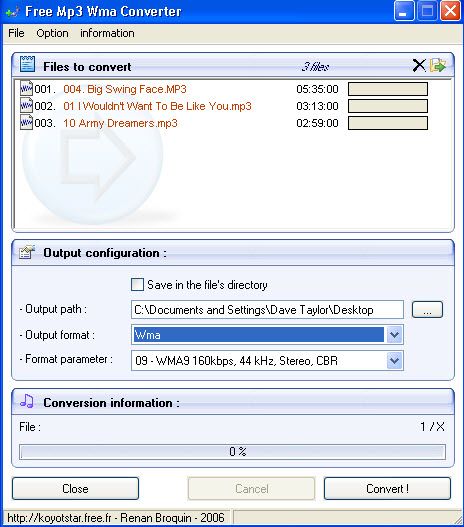
Task: Select 01 I Wouldn't Want To Be Like You.mp3
Action: coord(158,106)
